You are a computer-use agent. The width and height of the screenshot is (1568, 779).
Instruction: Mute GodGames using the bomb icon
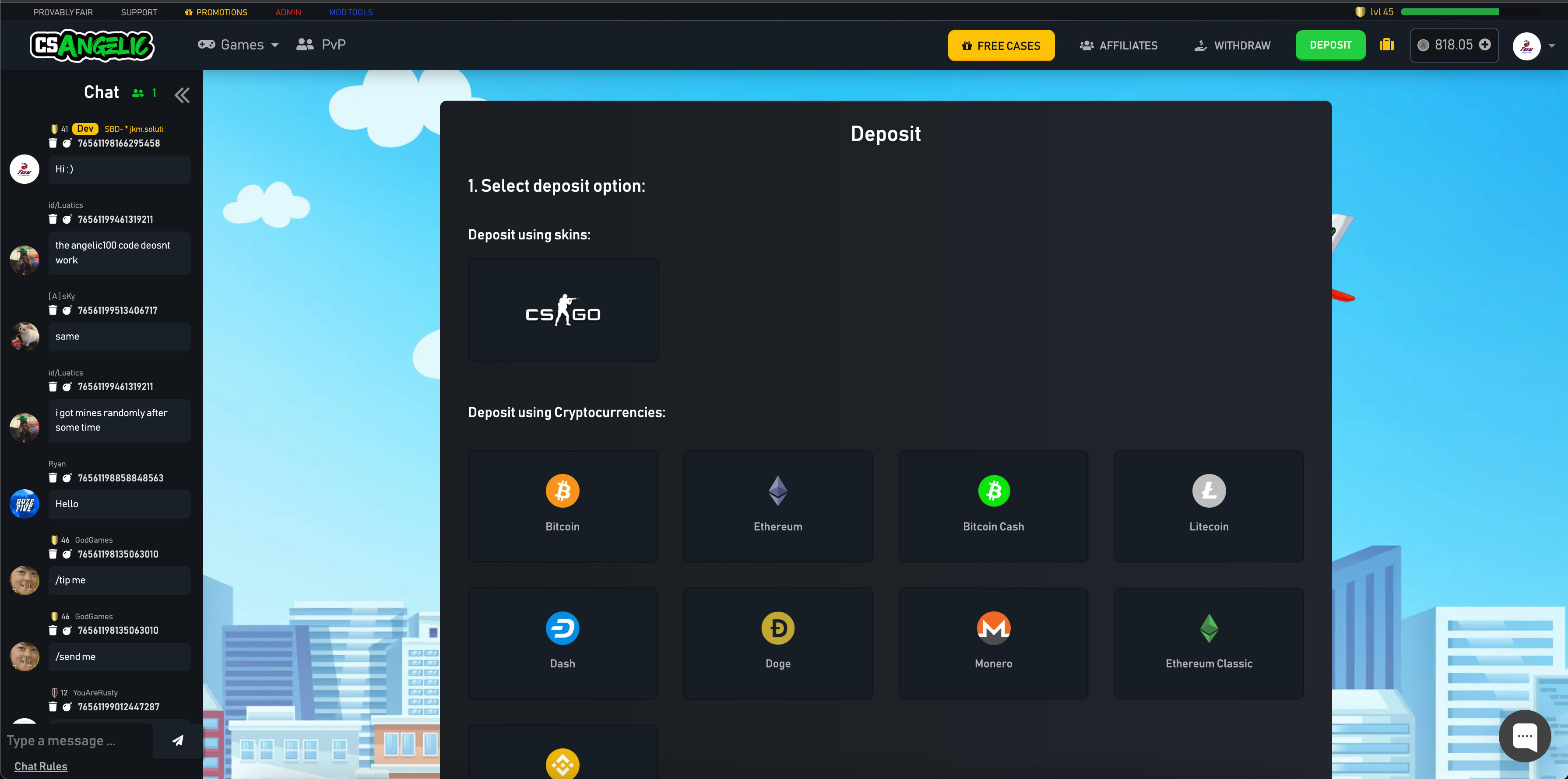click(x=67, y=554)
